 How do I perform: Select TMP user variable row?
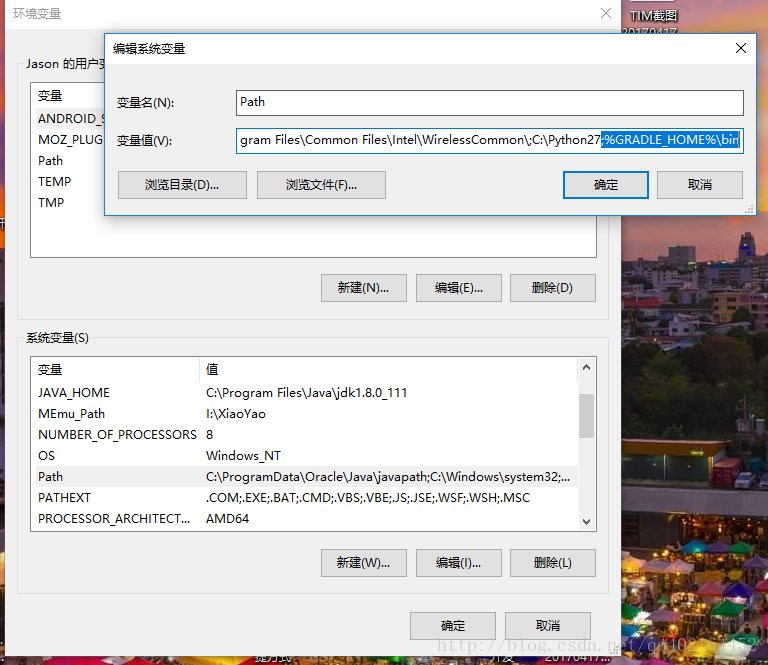click(x=68, y=203)
